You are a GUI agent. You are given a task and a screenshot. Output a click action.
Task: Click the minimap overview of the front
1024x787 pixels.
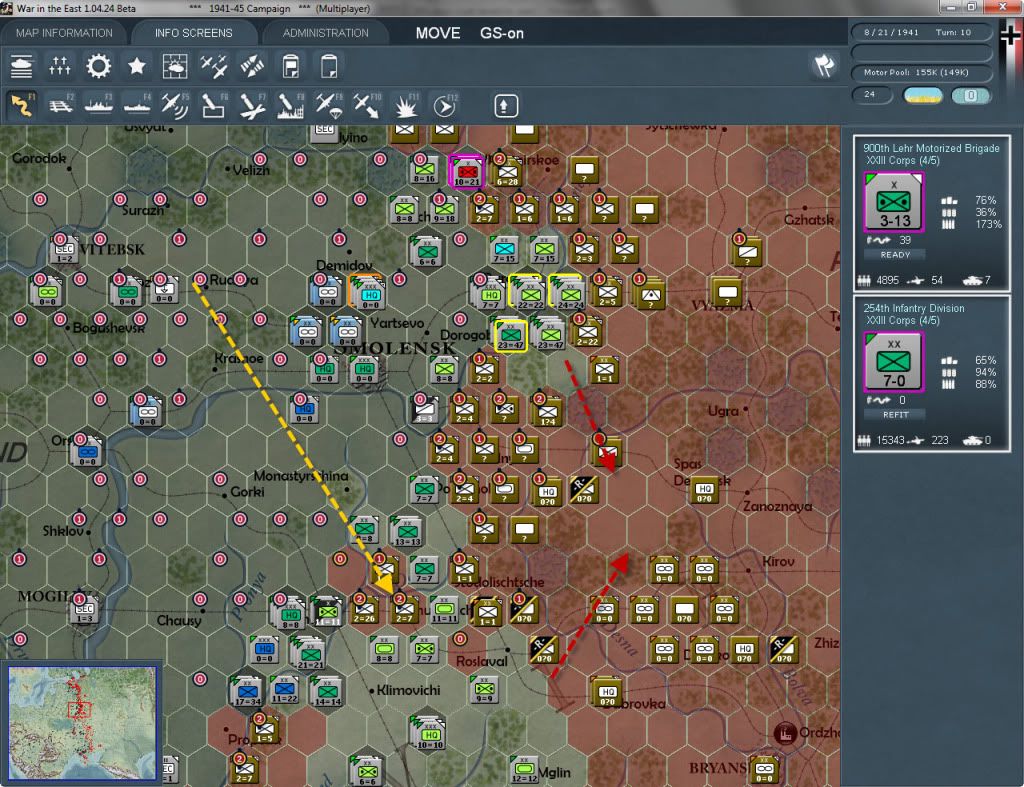click(82, 722)
